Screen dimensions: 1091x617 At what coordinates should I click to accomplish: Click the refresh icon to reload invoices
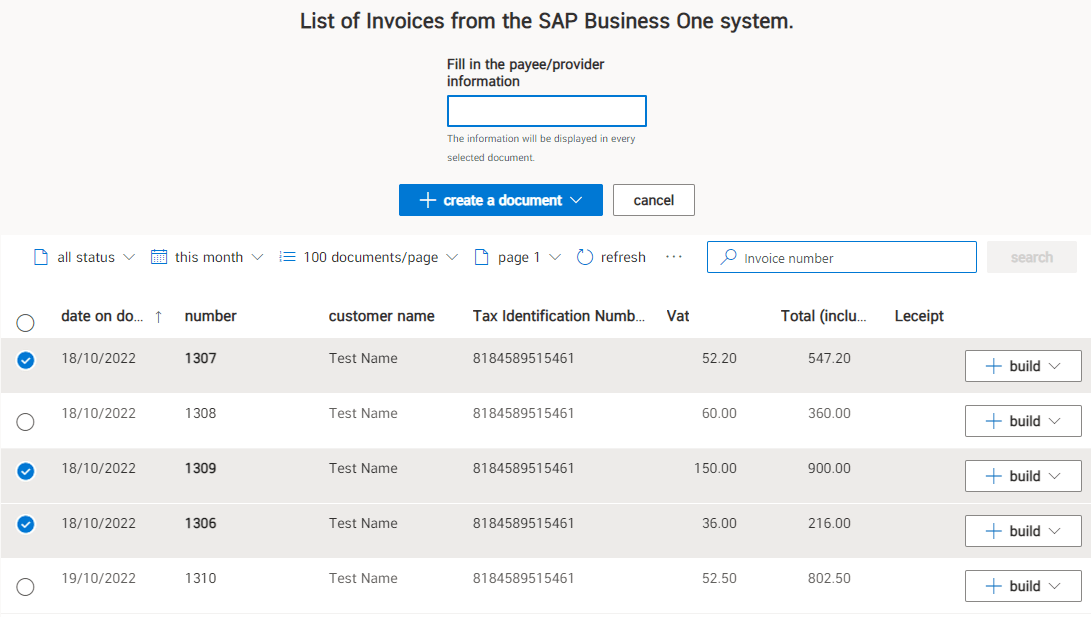pyautogui.click(x=583, y=257)
